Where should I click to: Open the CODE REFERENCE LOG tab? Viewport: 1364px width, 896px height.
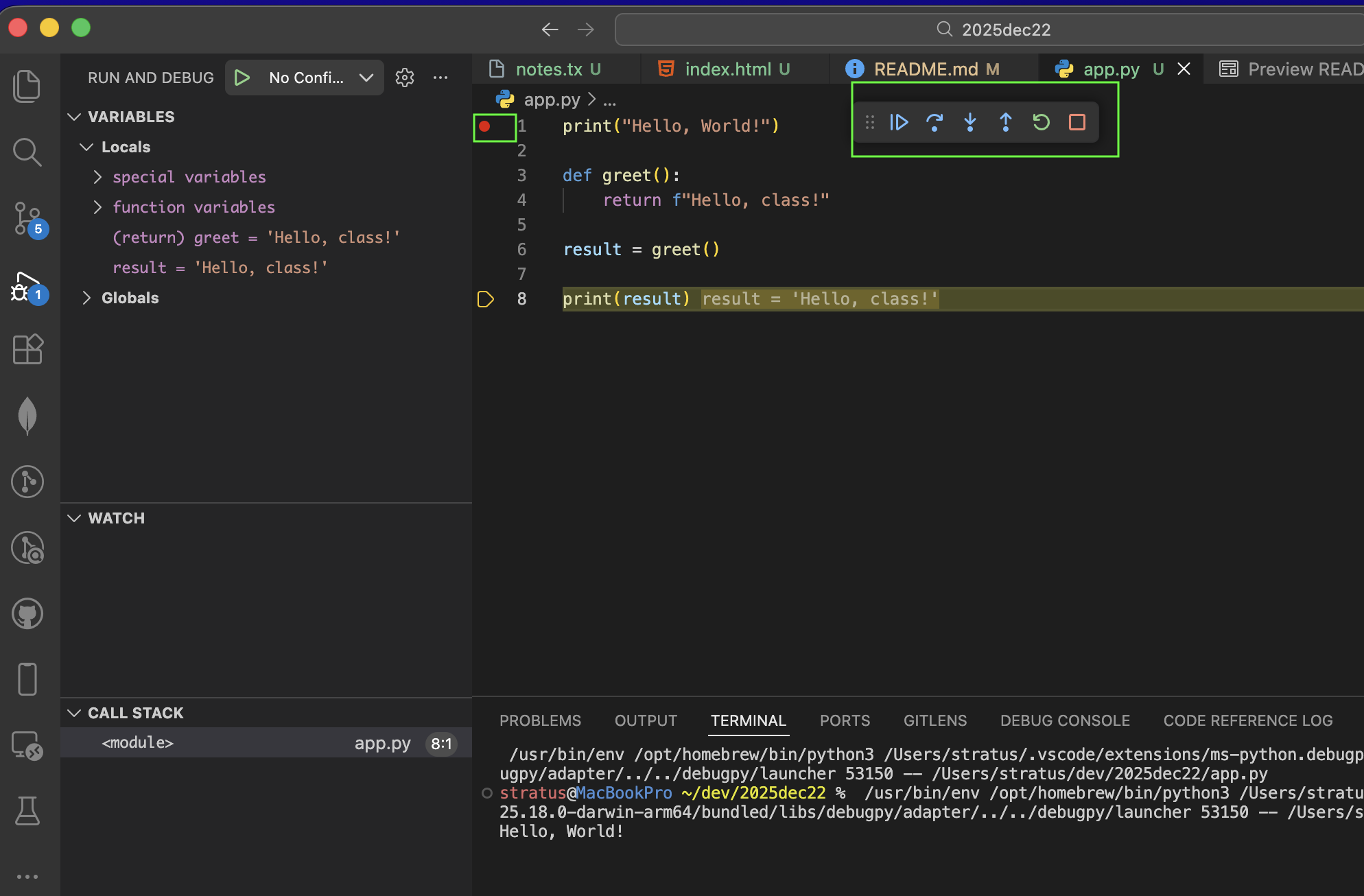(x=1248, y=721)
